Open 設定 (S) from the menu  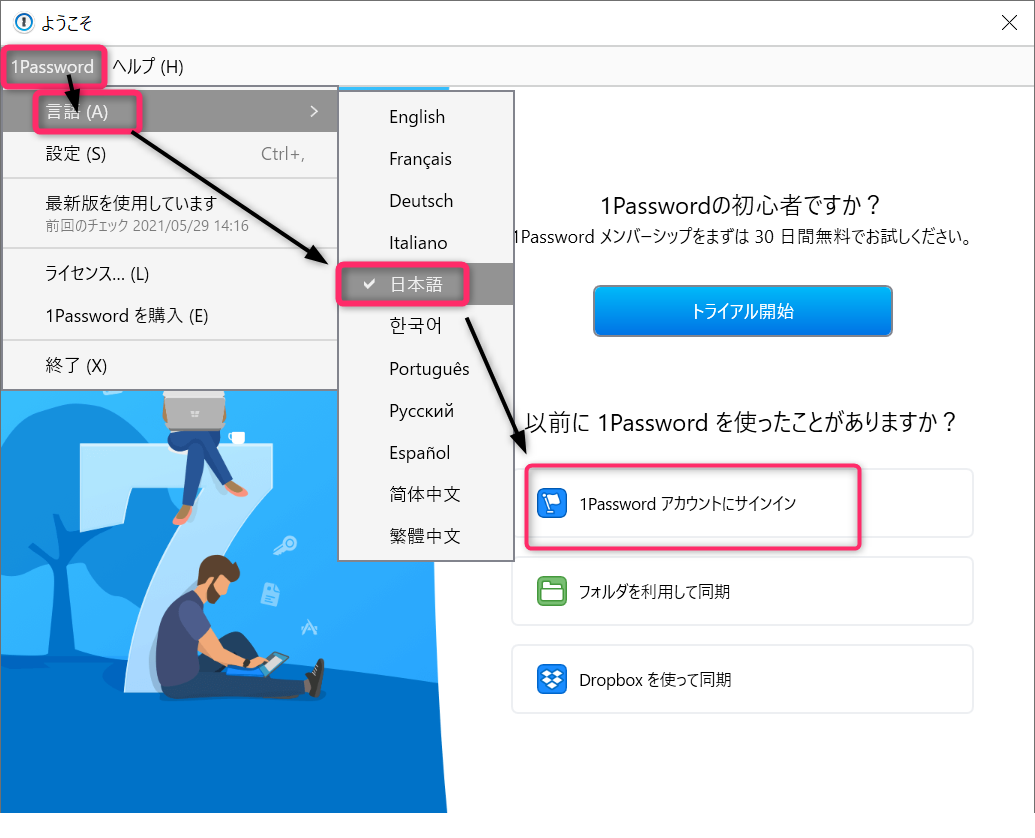click(x=170, y=154)
